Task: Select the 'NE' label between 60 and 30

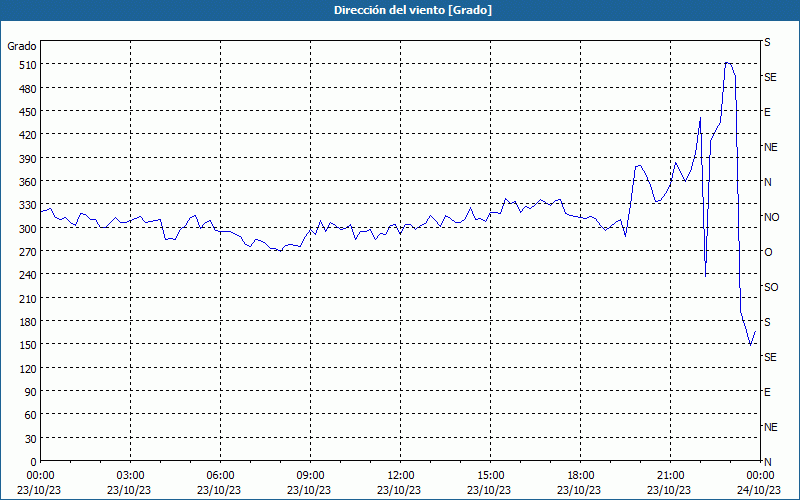Action: tap(770, 427)
